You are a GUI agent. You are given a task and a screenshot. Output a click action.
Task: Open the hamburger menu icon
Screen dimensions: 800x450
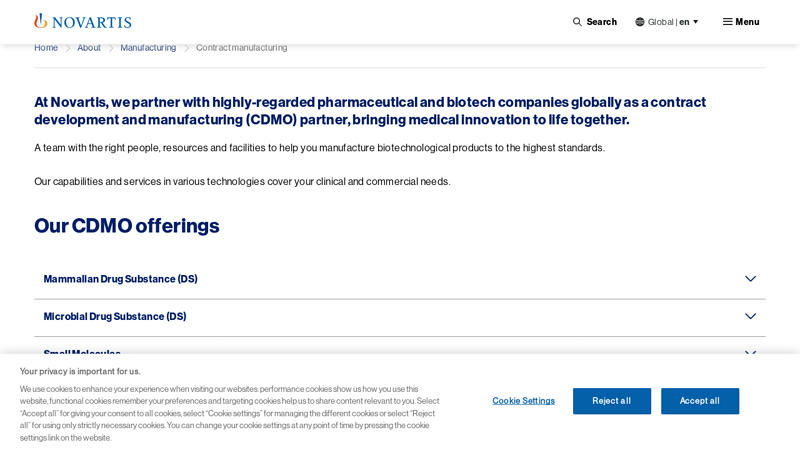pyautogui.click(x=728, y=22)
